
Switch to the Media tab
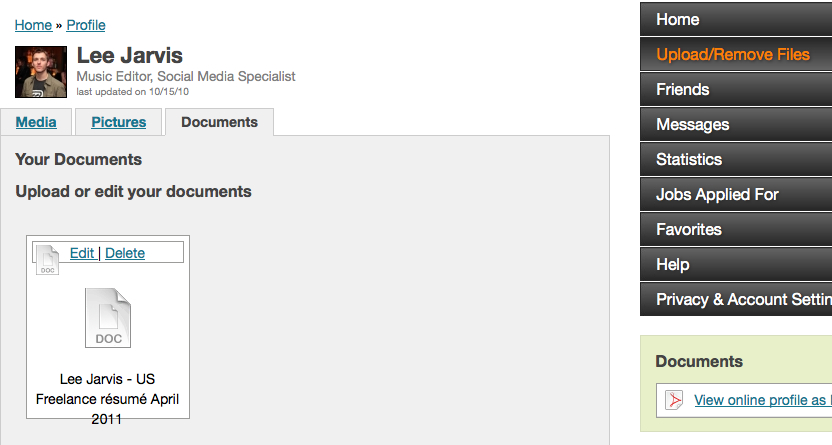click(36, 122)
